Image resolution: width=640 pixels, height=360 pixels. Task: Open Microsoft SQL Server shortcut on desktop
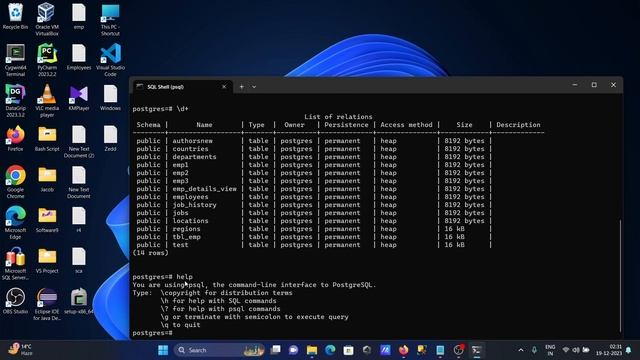pos(16,263)
